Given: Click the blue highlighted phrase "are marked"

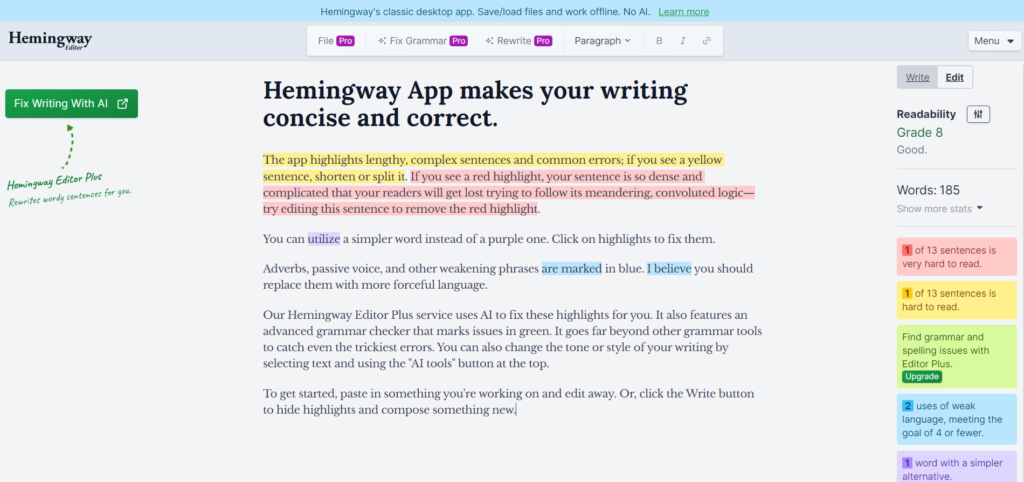Looking at the screenshot, I should 571,269.
